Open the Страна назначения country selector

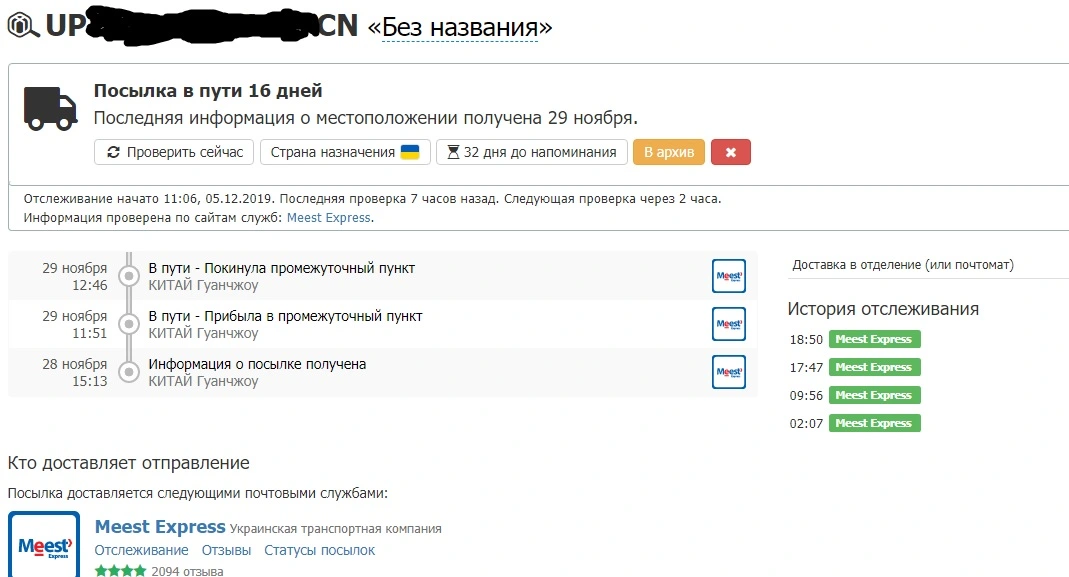(345, 152)
